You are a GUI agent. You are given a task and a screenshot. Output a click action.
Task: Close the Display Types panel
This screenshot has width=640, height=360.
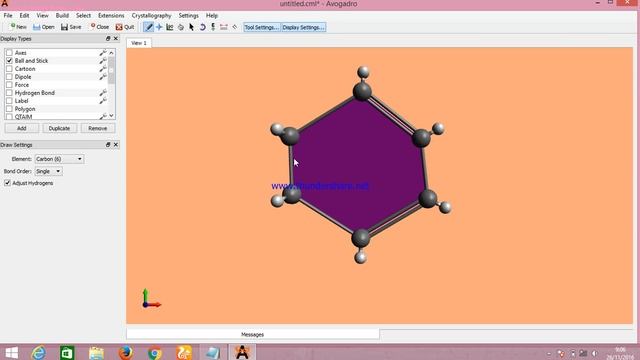(116, 38)
